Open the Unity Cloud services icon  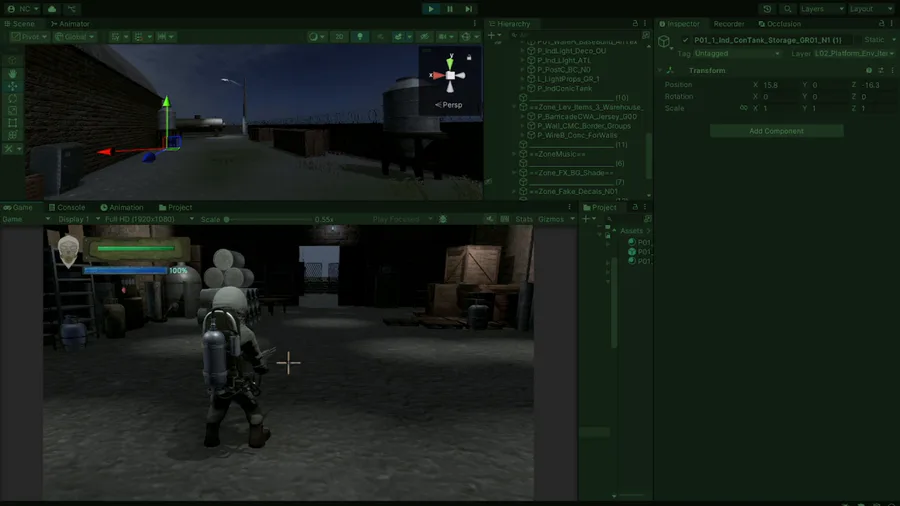[x=52, y=9]
